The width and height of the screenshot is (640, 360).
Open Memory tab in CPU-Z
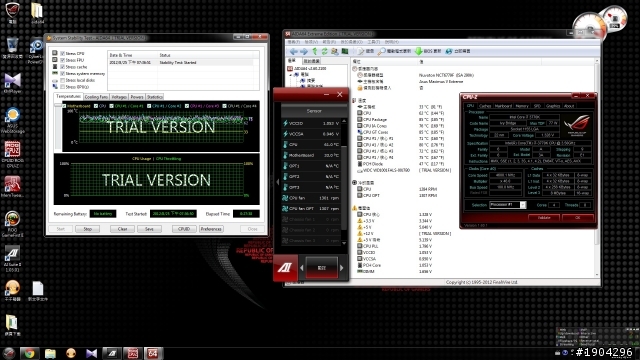[x=522, y=106]
